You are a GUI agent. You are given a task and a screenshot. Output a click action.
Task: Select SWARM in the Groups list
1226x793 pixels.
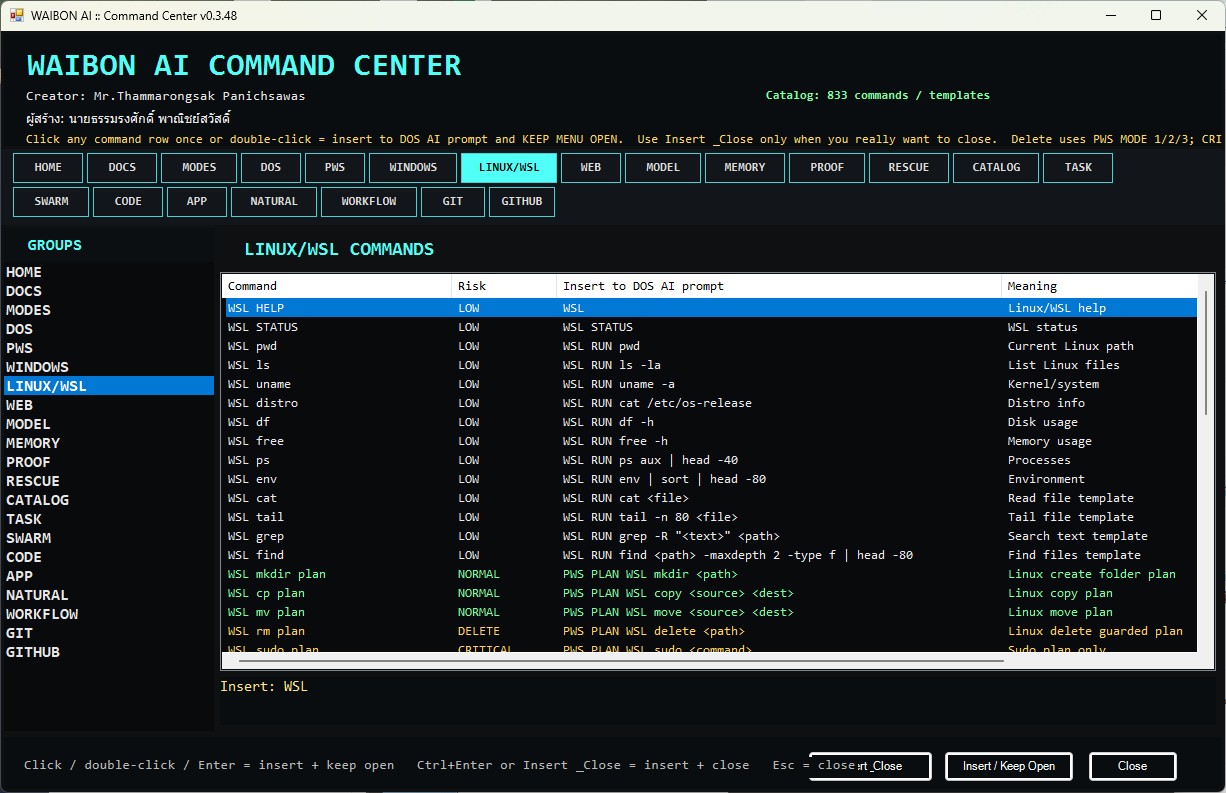coord(109,538)
